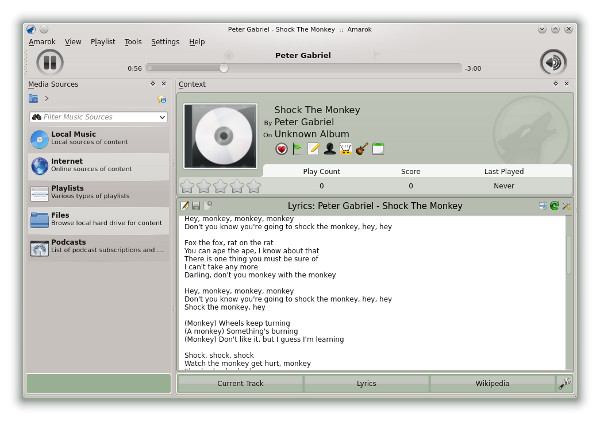Open the Amarok menu
The height and width of the screenshot is (421, 600).
pyautogui.click(x=42, y=41)
